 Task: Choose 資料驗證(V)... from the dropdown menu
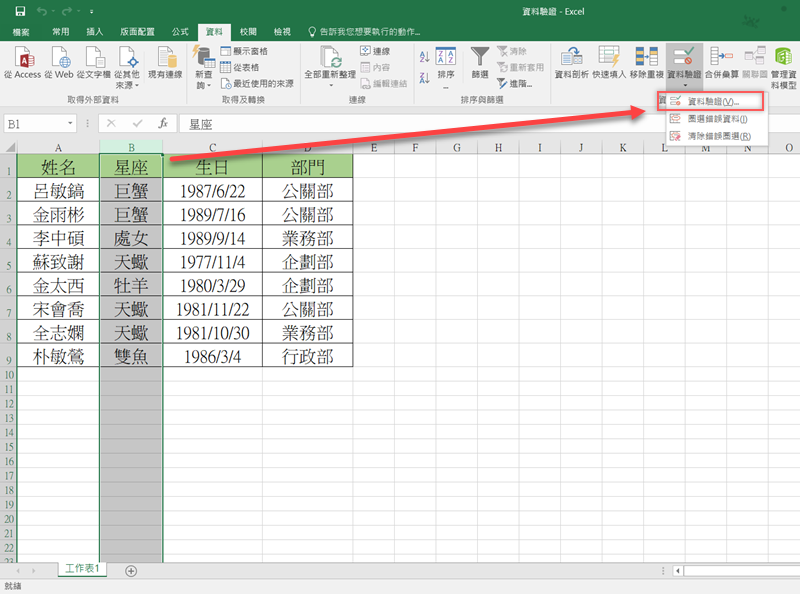pyautogui.click(x=714, y=102)
